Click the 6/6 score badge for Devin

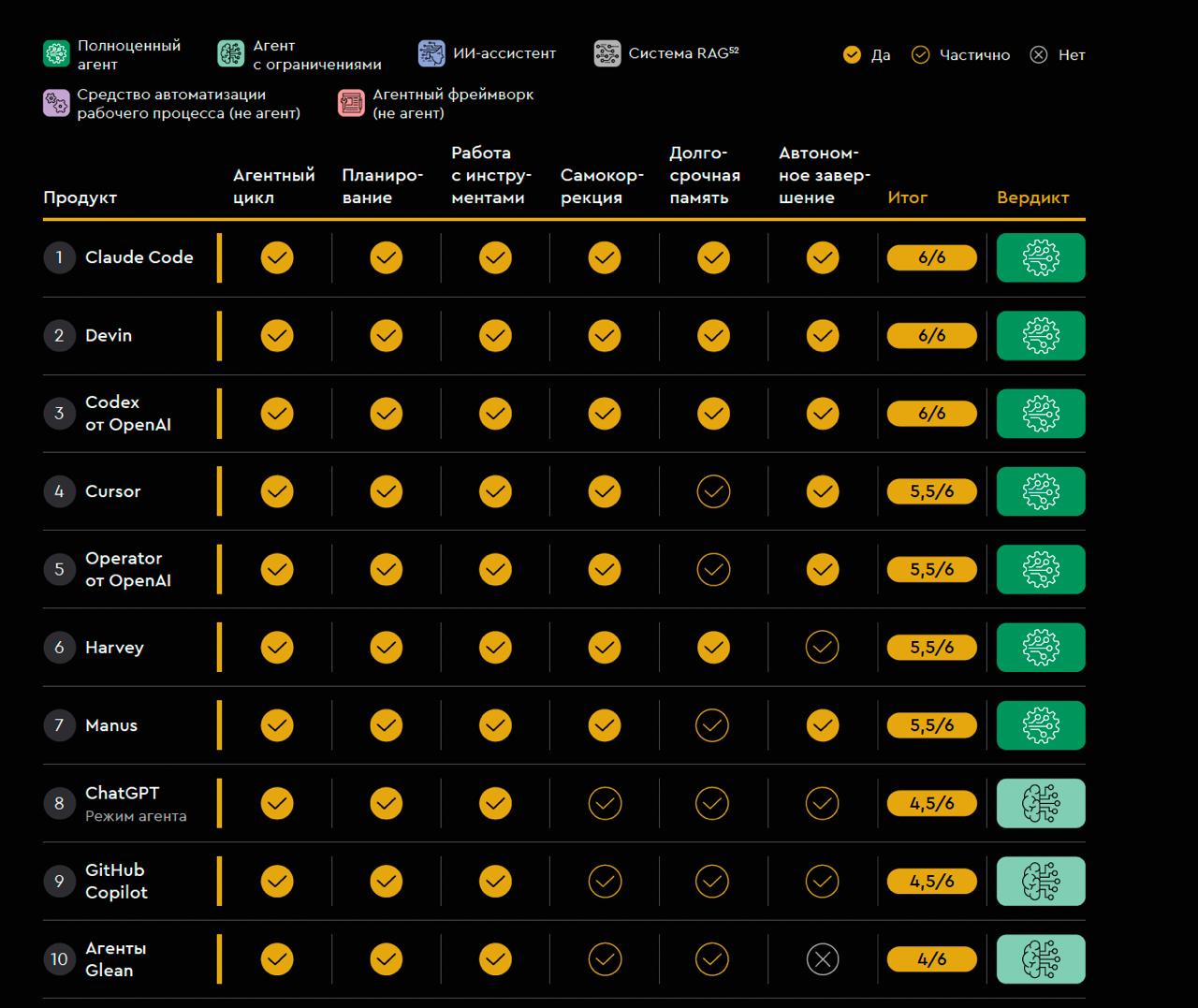[932, 335]
